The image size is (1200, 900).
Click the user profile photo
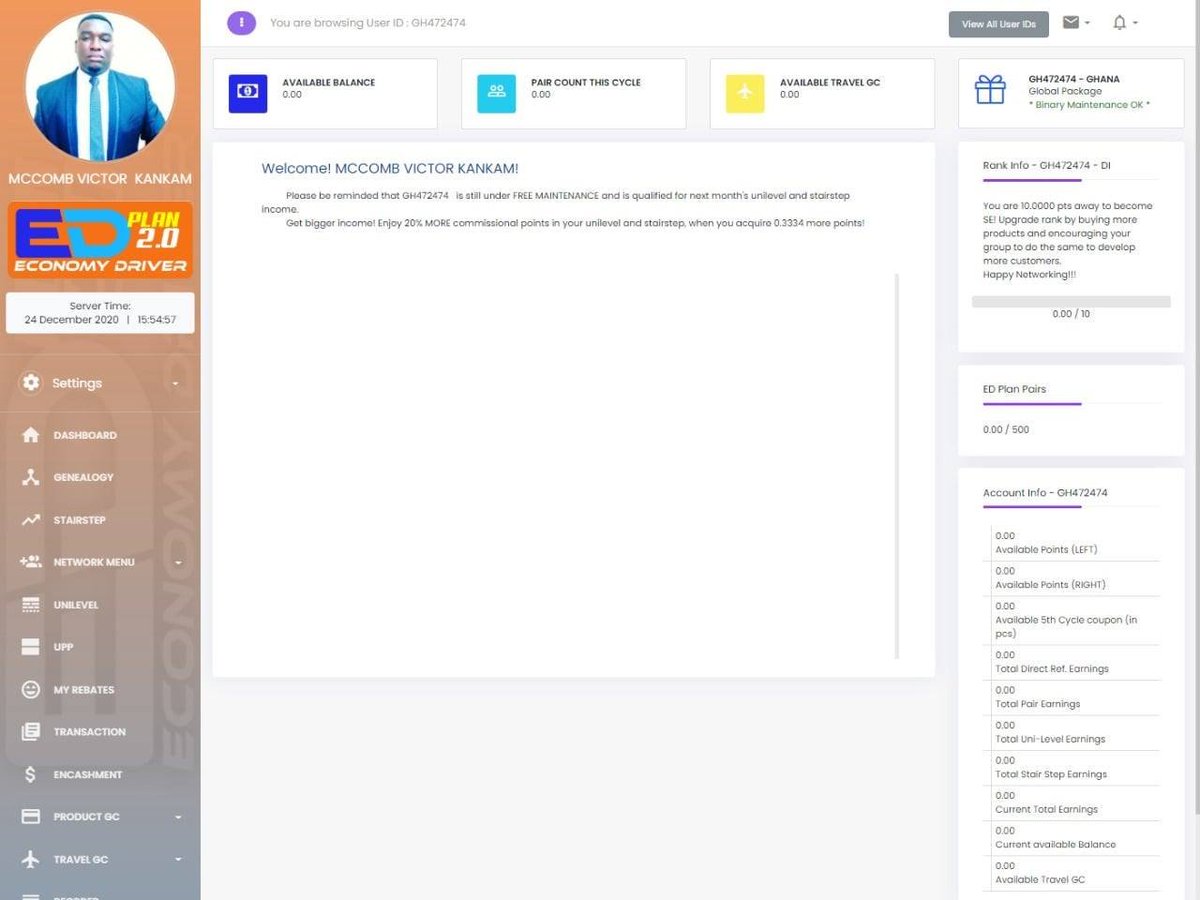coord(100,86)
